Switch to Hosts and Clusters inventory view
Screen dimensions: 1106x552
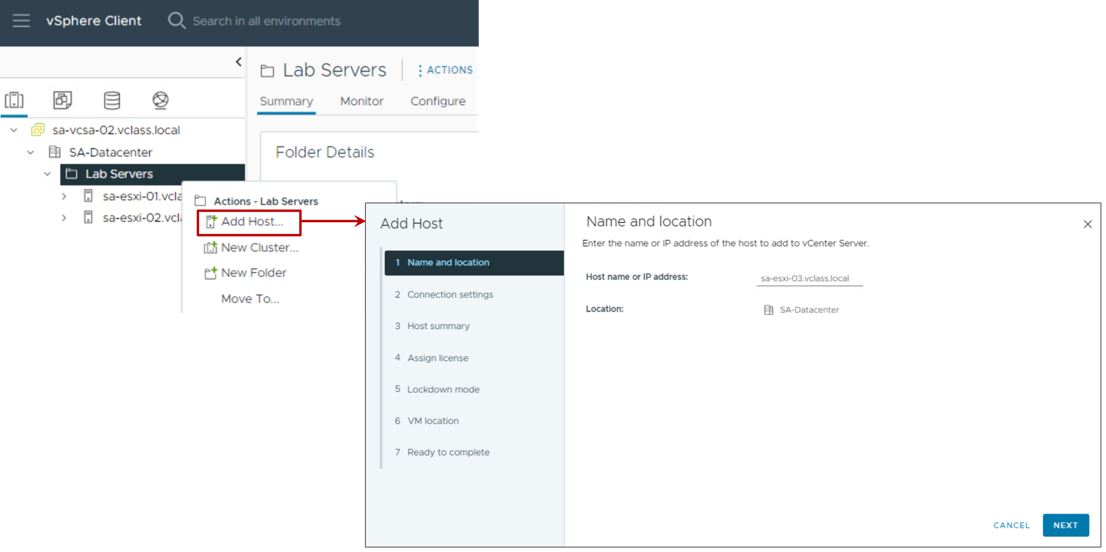coord(15,100)
